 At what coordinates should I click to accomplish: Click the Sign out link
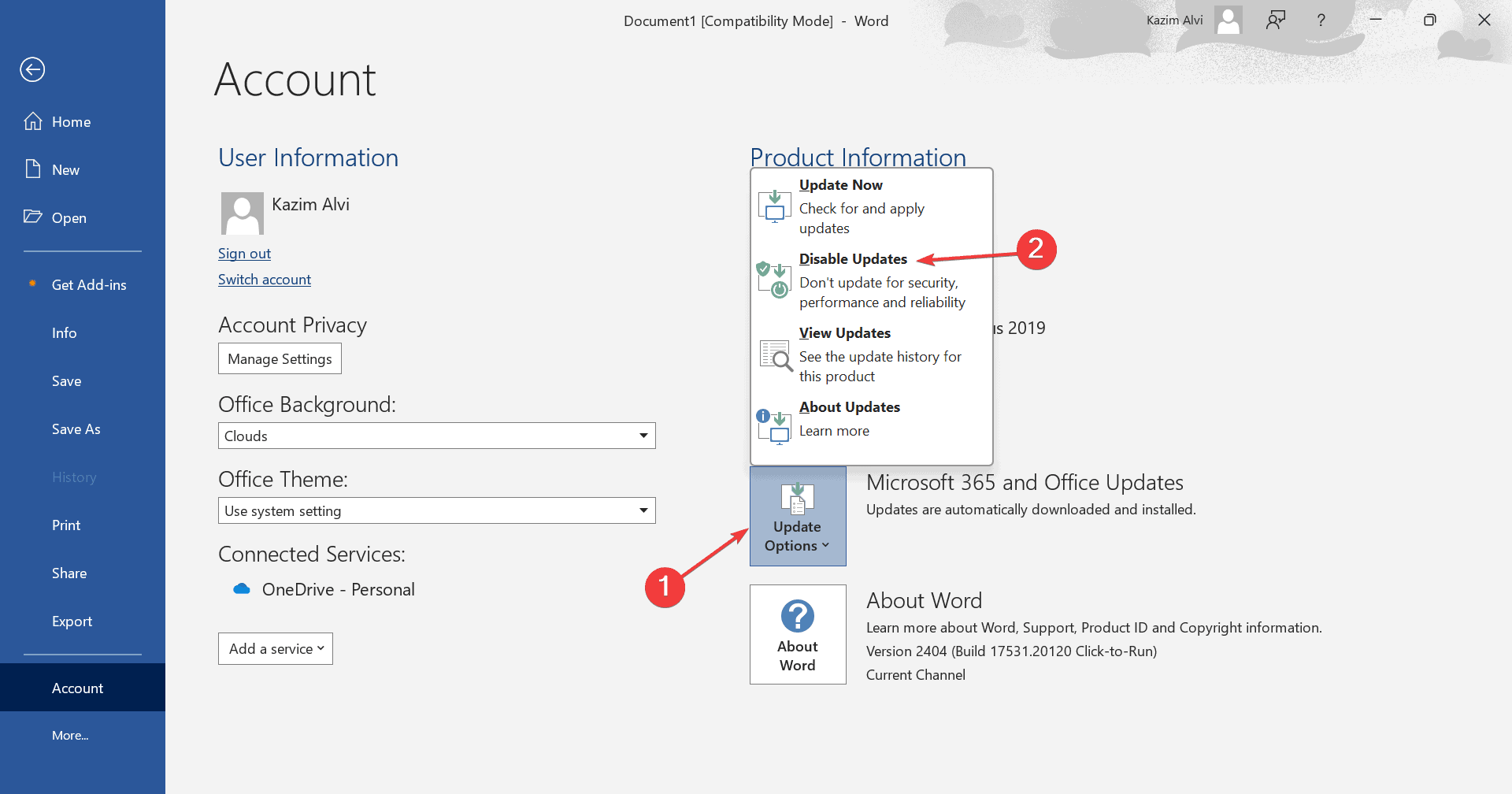coord(244,254)
